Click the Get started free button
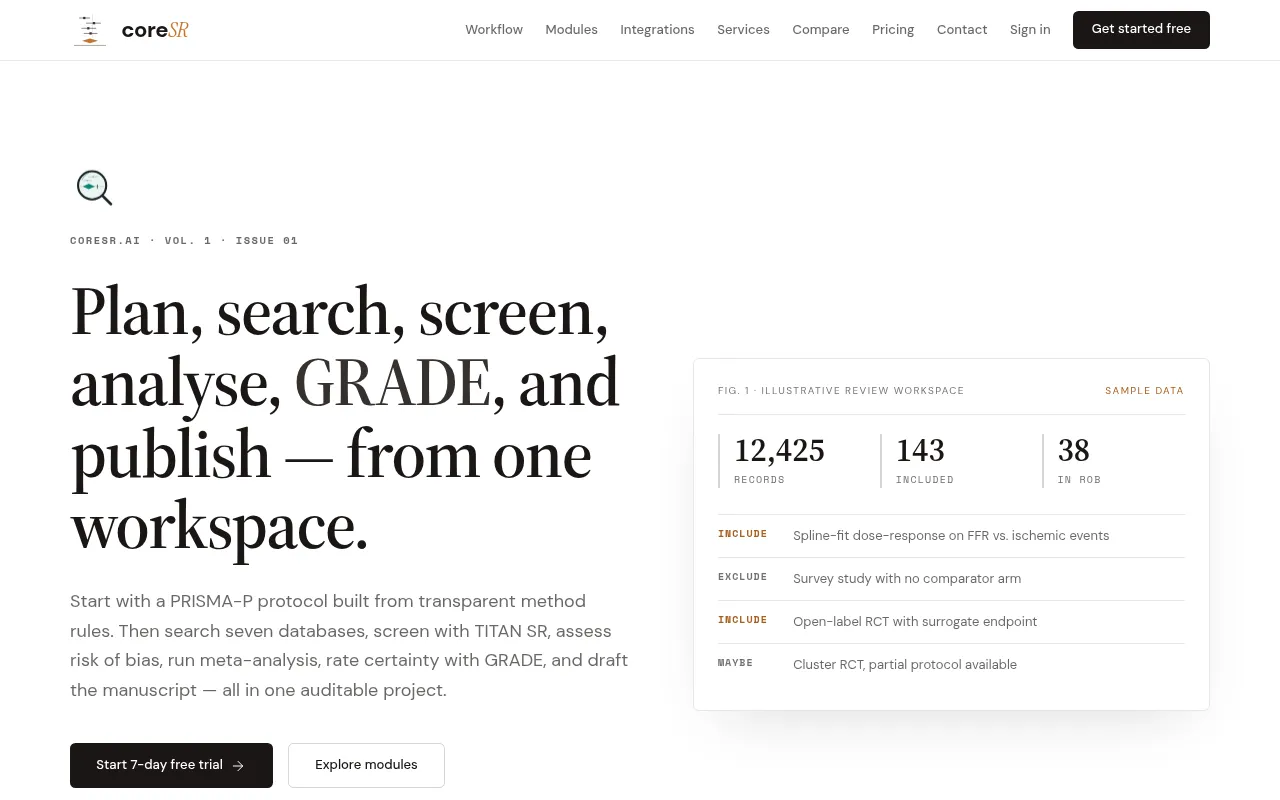This screenshot has height=800, width=1280. coord(1141,30)
